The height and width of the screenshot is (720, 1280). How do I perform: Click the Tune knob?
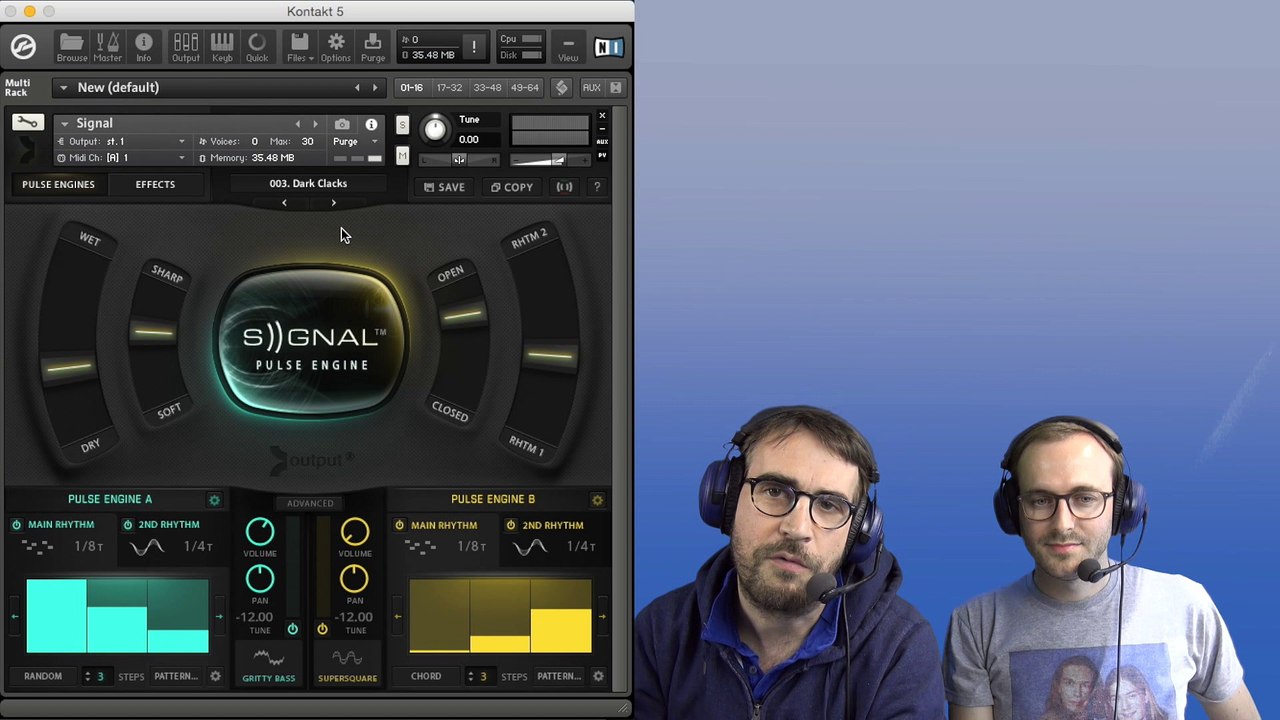click(x=435, y=129)
